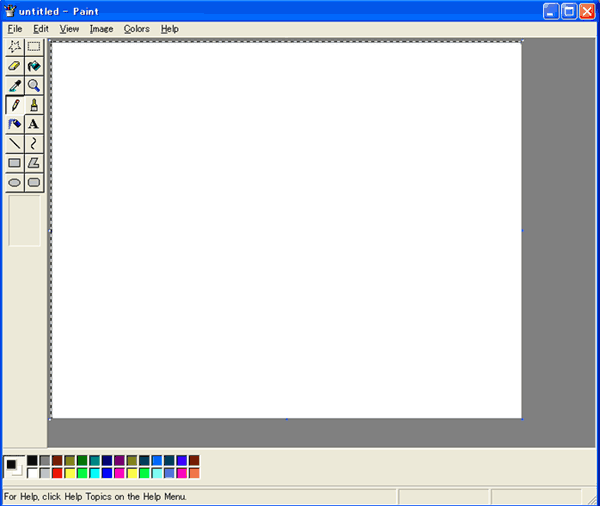Pick the orange palette swatch
This screenshot has height=506, width=600.
point(194,473)
